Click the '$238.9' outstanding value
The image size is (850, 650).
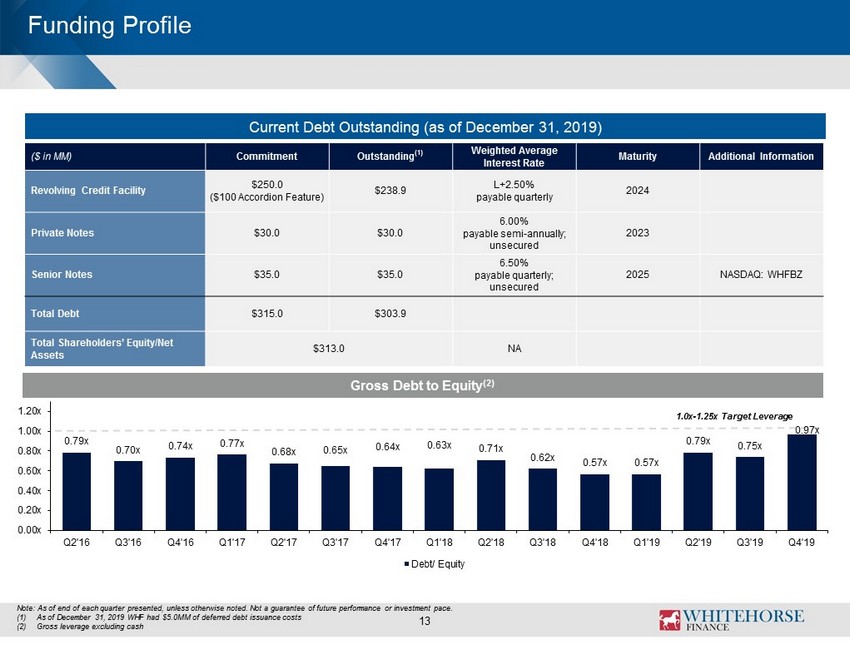[x=390, y=191]
